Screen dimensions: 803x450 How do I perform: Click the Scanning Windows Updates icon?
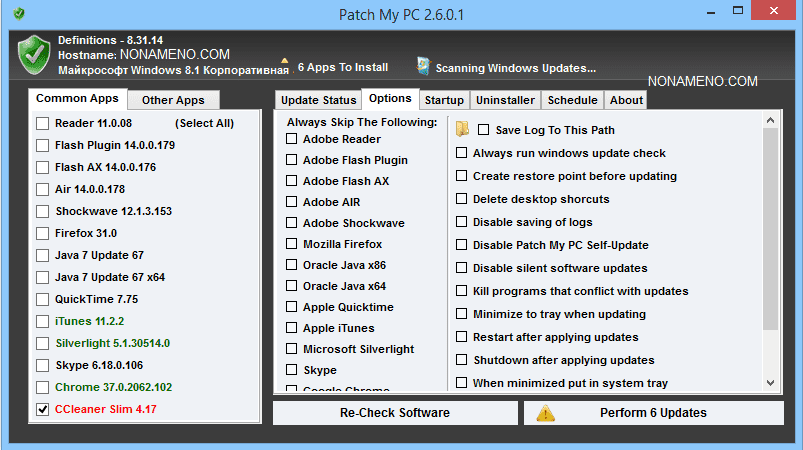[424, 67]
